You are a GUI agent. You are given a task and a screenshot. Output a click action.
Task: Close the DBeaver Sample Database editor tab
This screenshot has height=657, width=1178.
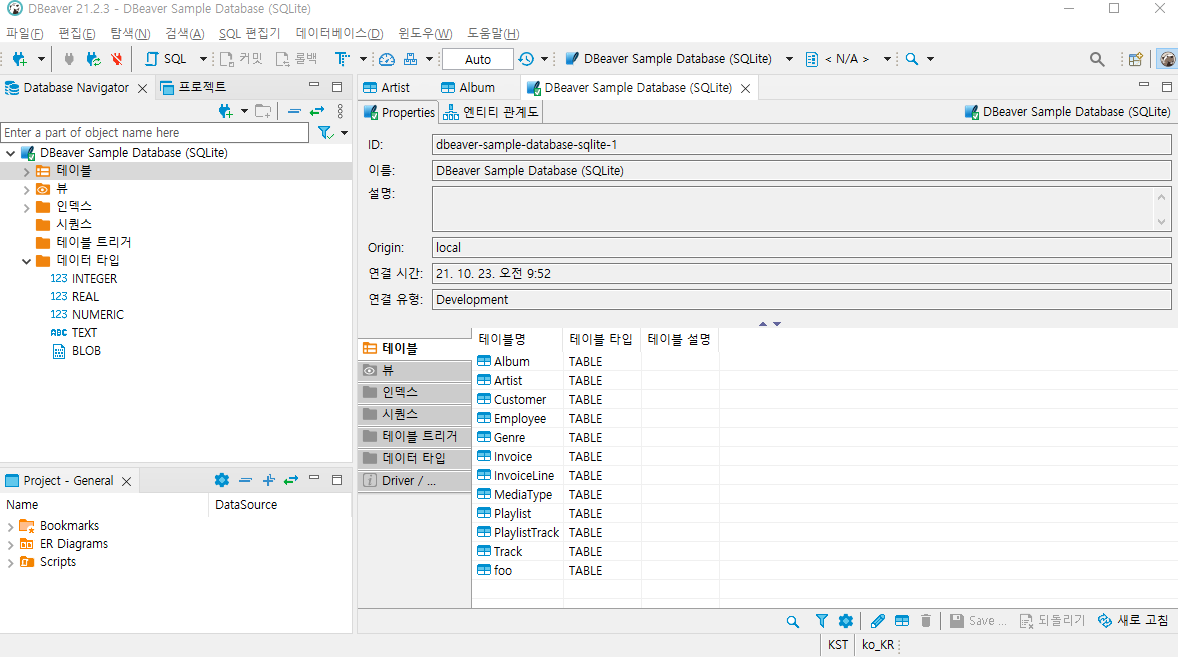coord(745,89)
